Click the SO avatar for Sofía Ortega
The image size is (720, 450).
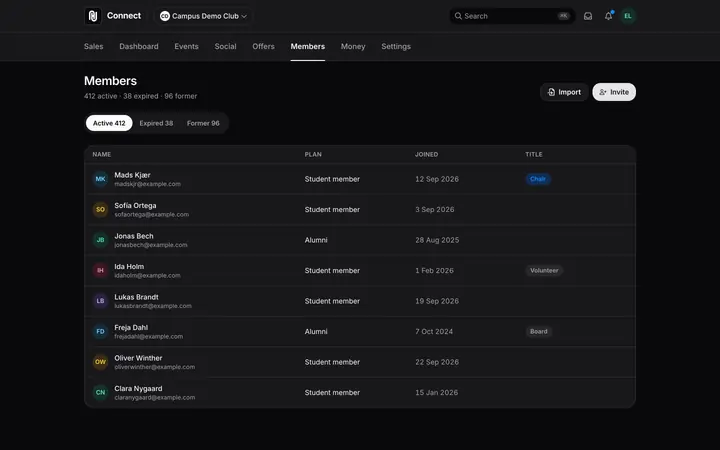pos(101,209)
